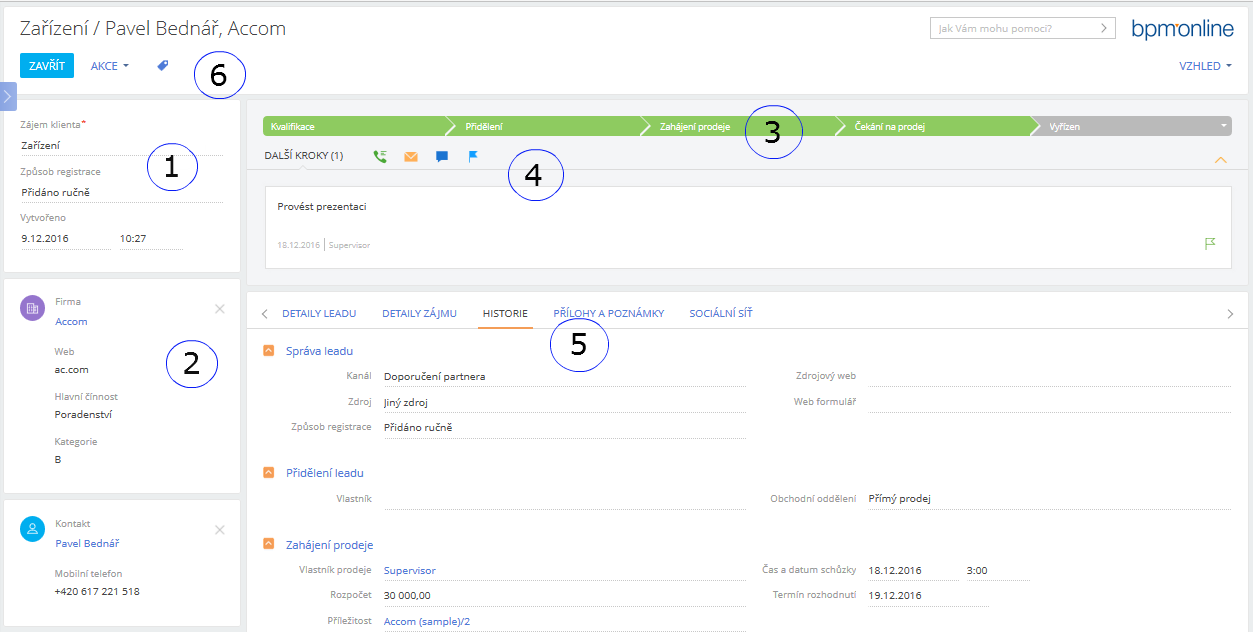The image size is (1253, 632).
Task: Click the Vytvořeno time 10:27
Action: 151,239
